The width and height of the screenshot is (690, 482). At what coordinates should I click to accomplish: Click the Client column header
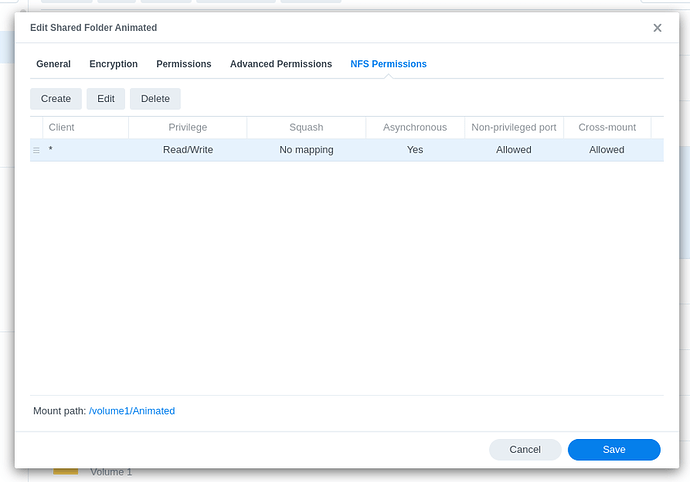85,127
